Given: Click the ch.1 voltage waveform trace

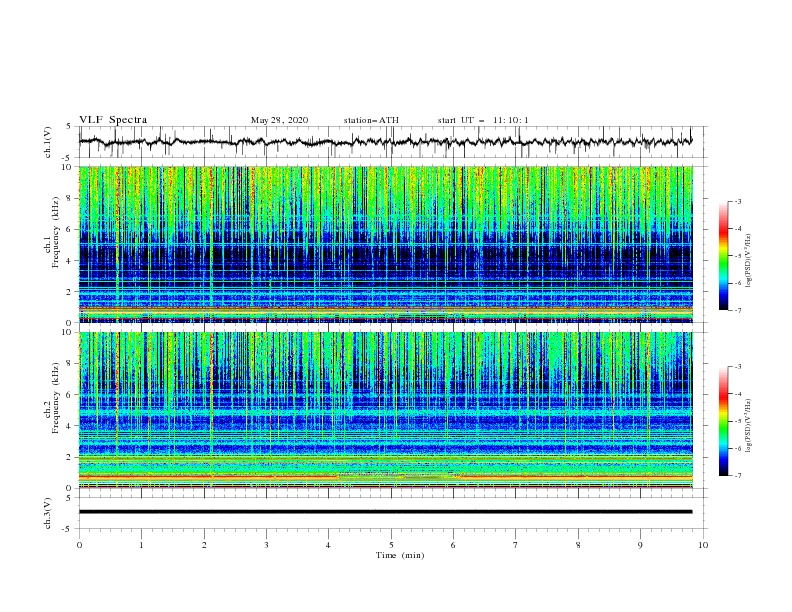Looking at the screenshot, I should click(x=385, y=142).
